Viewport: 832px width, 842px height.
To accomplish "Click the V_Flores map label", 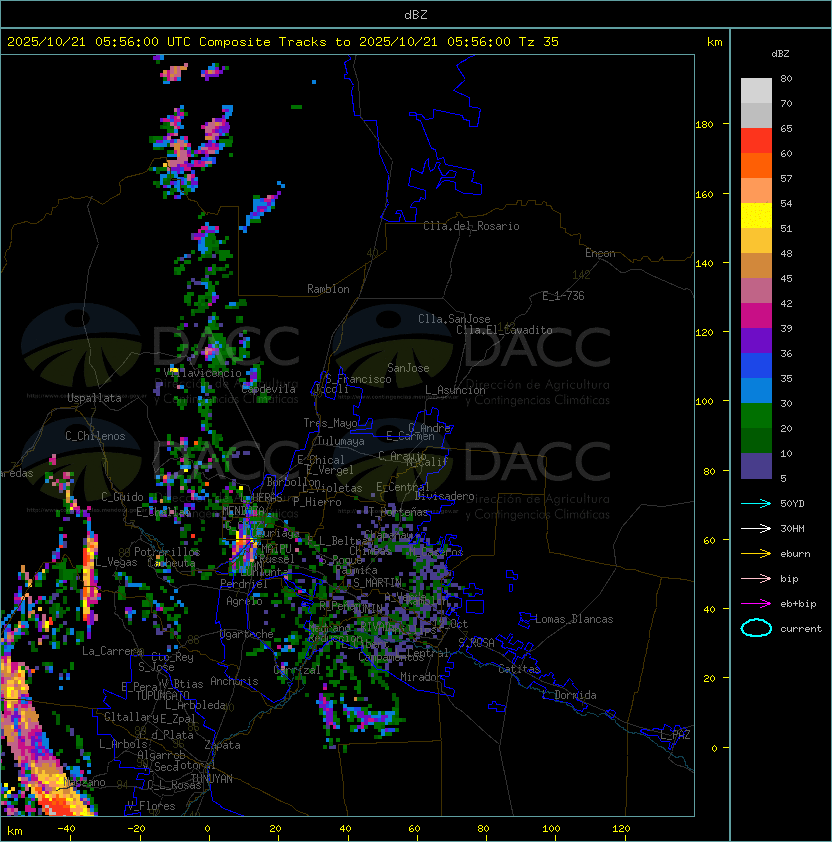I will coord(151,806).
